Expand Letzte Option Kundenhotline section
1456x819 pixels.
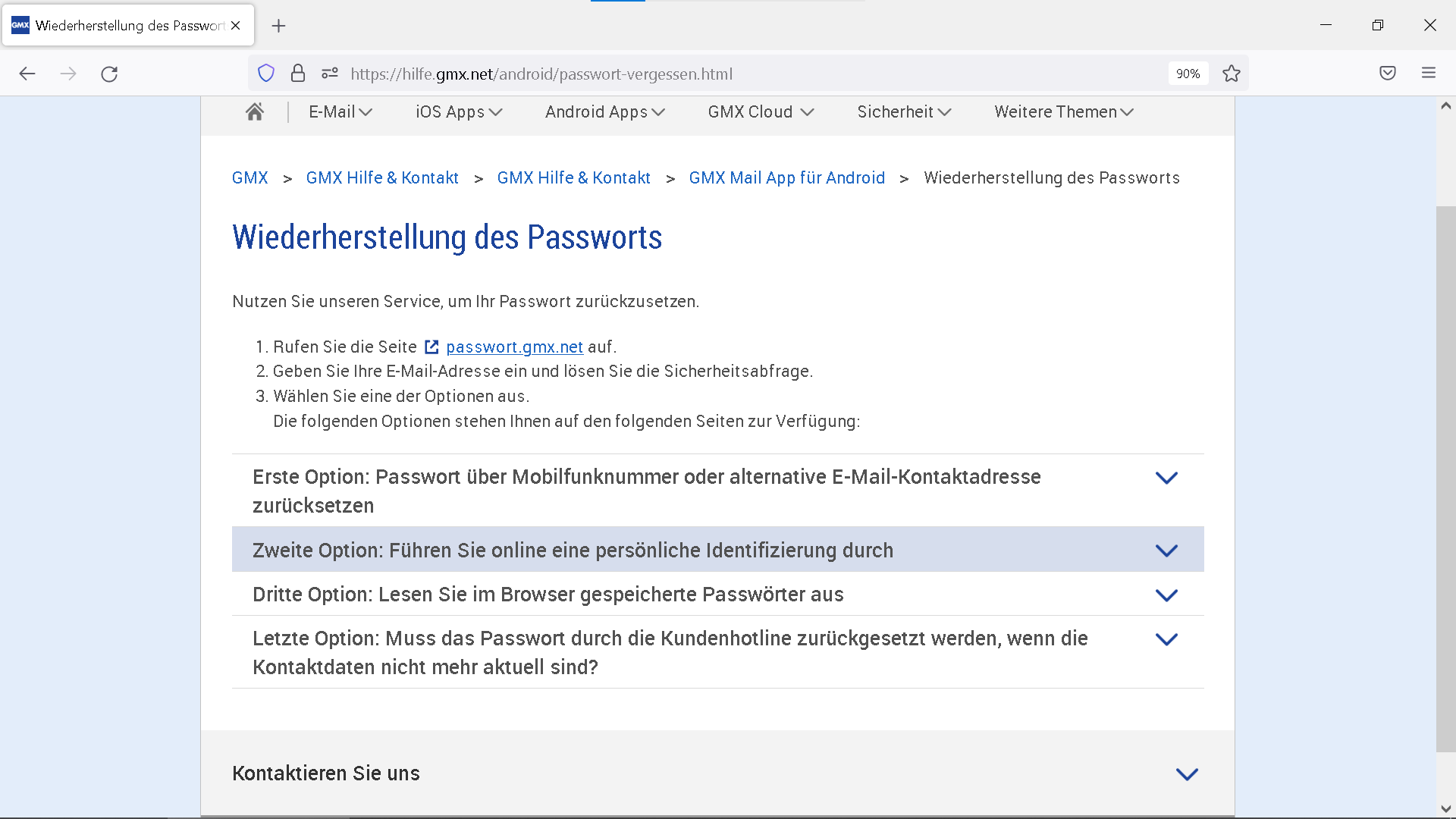[x=1166, y=639]
